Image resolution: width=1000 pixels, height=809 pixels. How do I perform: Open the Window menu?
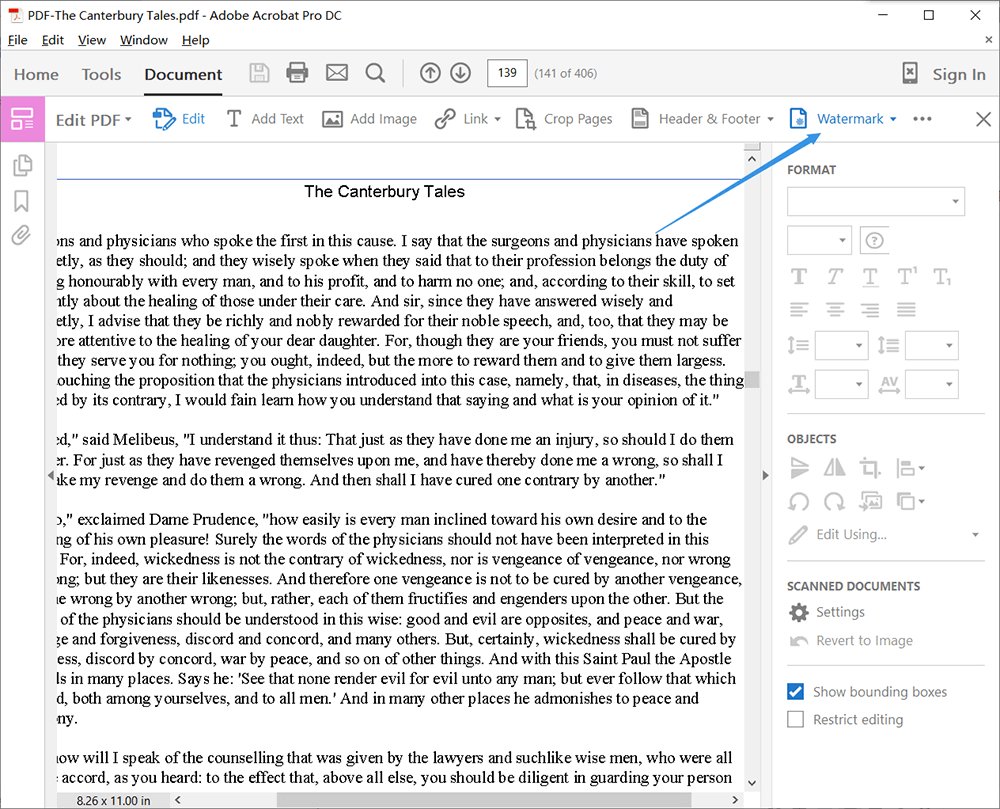(143, 40)
